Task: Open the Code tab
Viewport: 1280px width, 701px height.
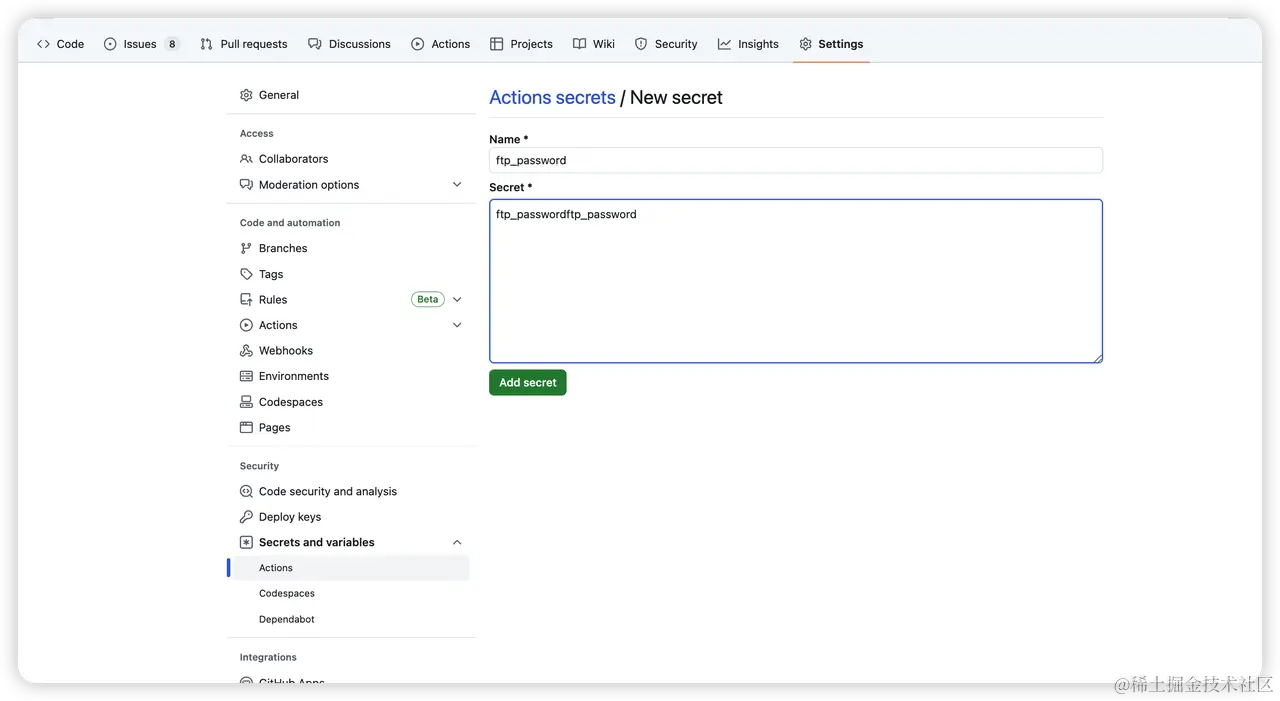Action: [x=60, y=44]
